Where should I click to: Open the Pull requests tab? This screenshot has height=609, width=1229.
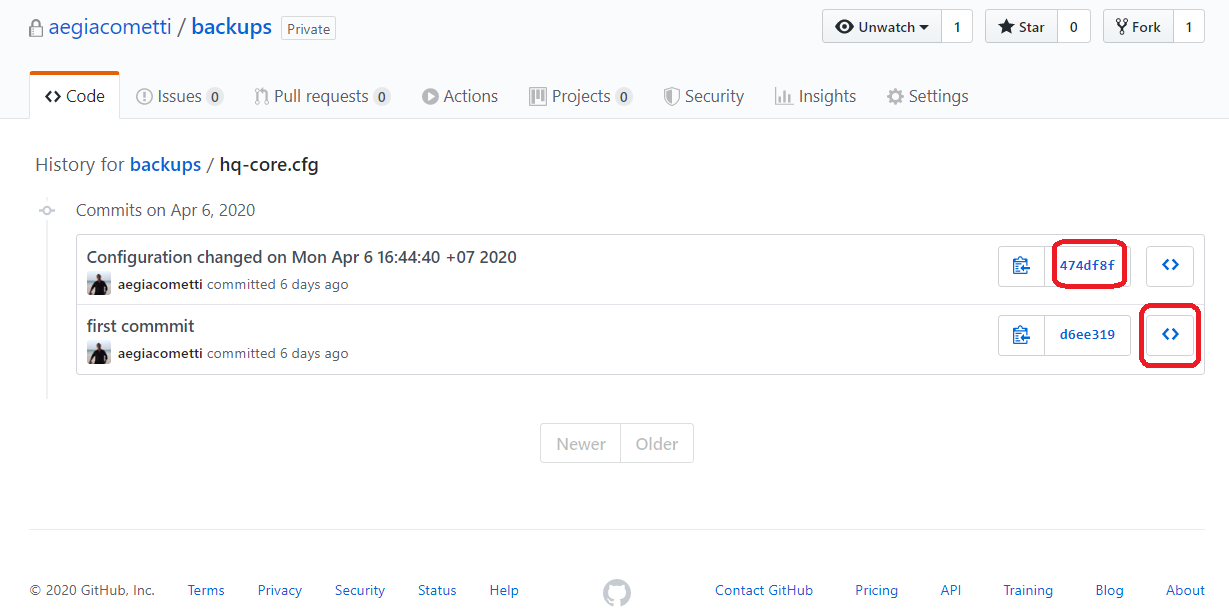click(321, 96)
